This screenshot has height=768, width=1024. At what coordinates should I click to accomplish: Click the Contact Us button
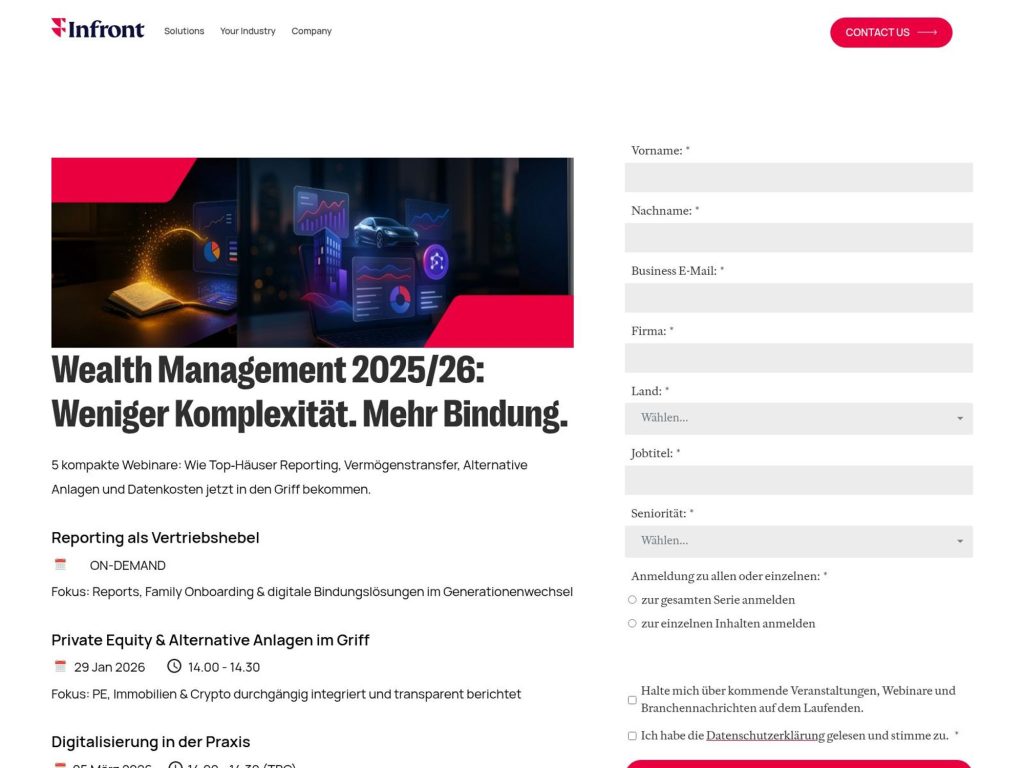[x=890, y=32]
